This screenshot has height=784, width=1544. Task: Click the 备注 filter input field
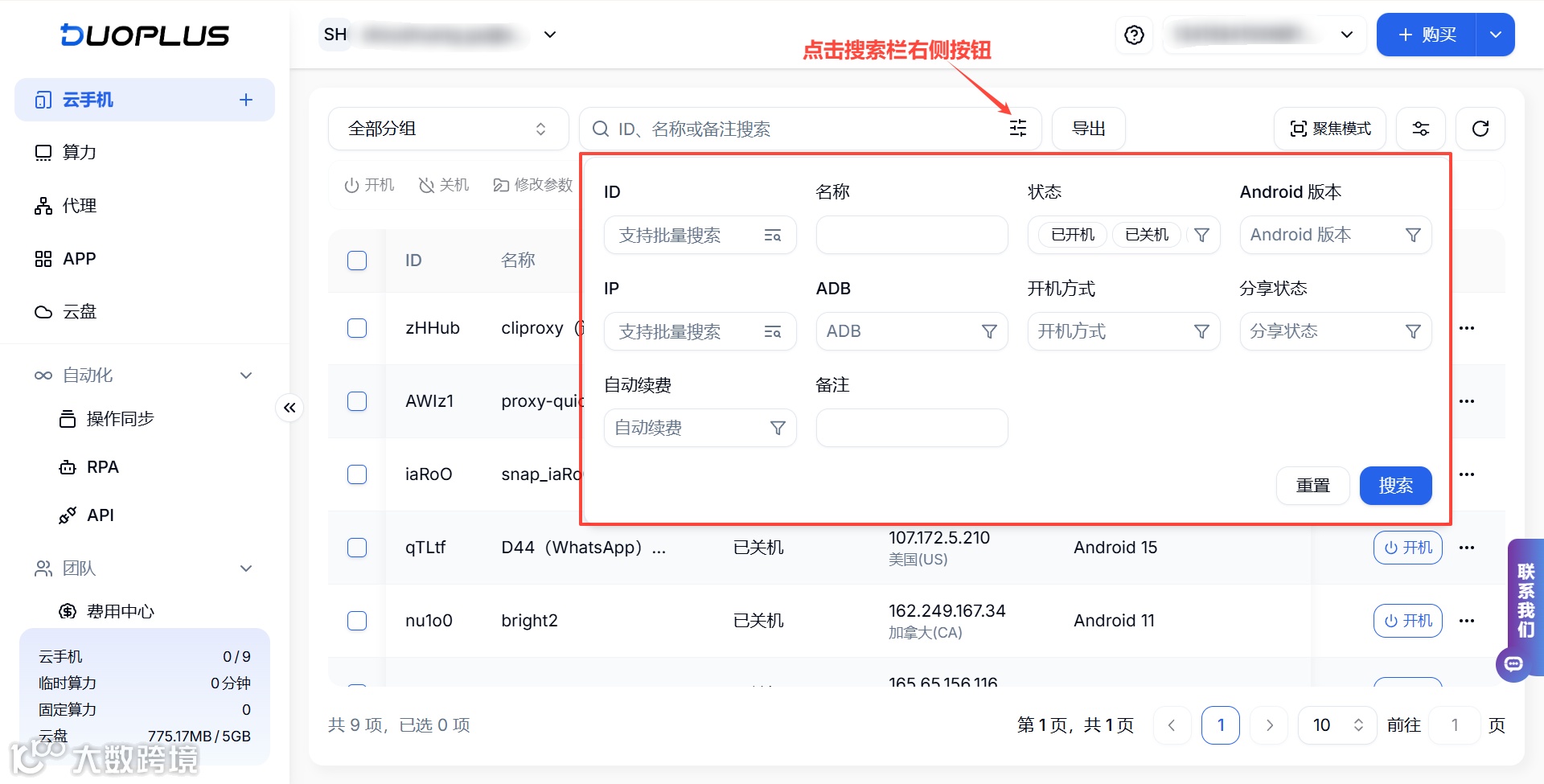pyautogui.click(x=912, y=428)
